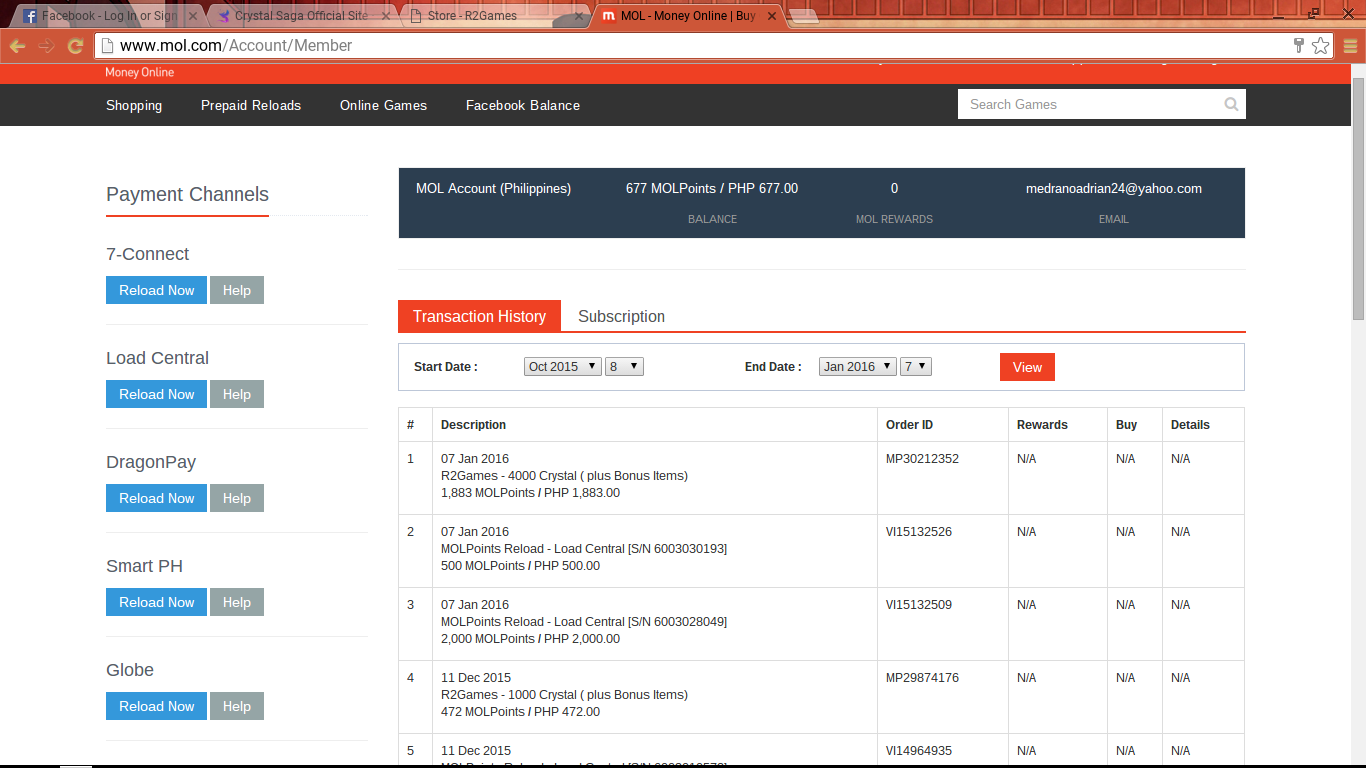Open the Chrome hamburger menu
This screenshot has height=768, width=1366.
pyautogui.click(x=1349, y=46)
